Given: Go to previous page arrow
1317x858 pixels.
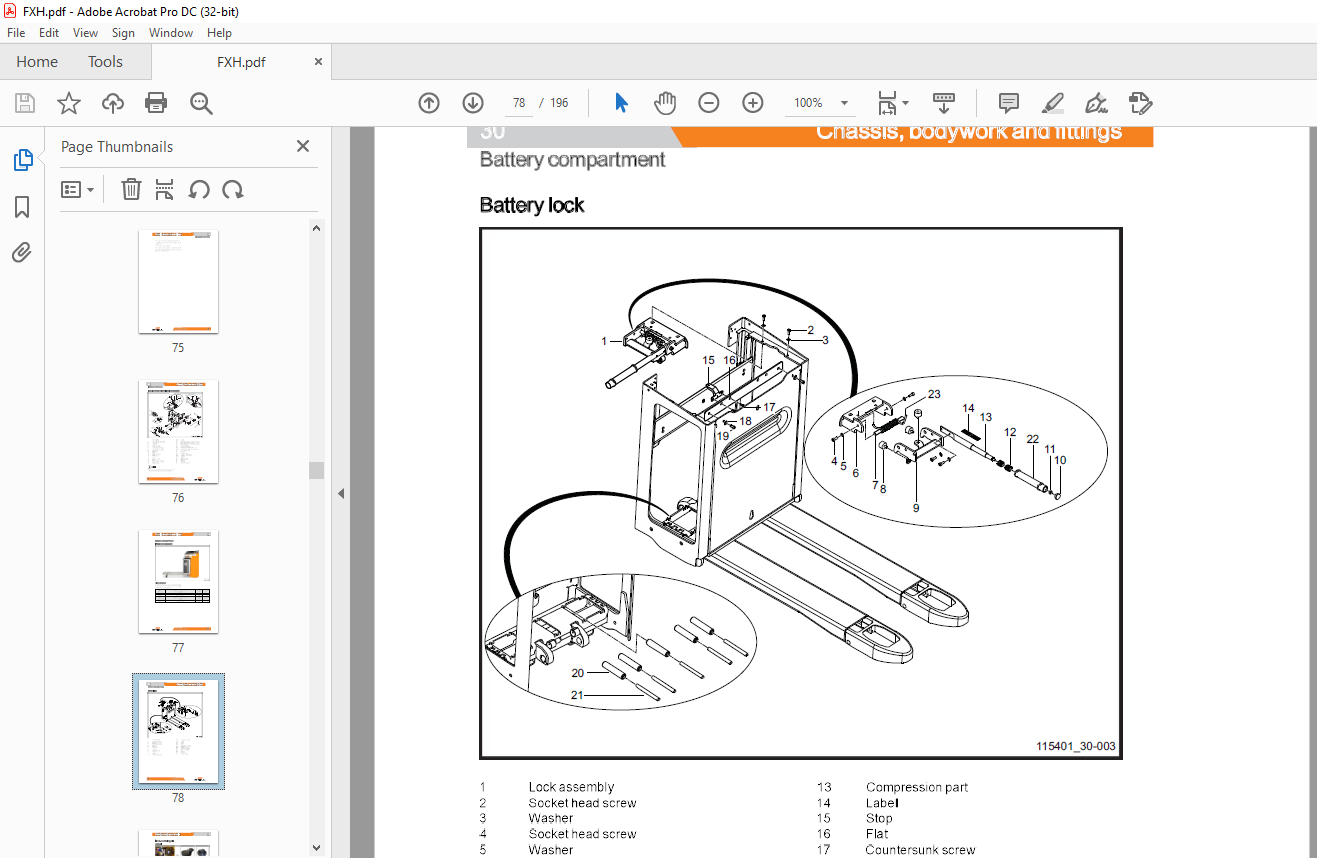Looking at the screenshot, I should point(429,103).
